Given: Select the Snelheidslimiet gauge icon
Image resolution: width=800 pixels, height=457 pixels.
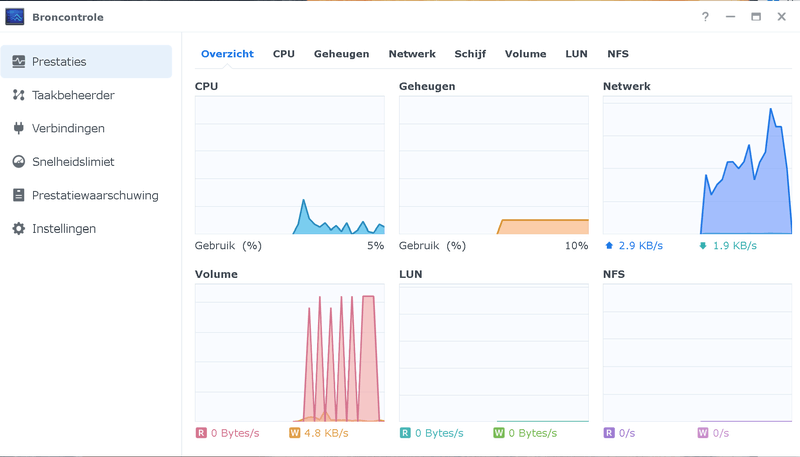Looking at the screenshot, I should [x=18, y=162].
